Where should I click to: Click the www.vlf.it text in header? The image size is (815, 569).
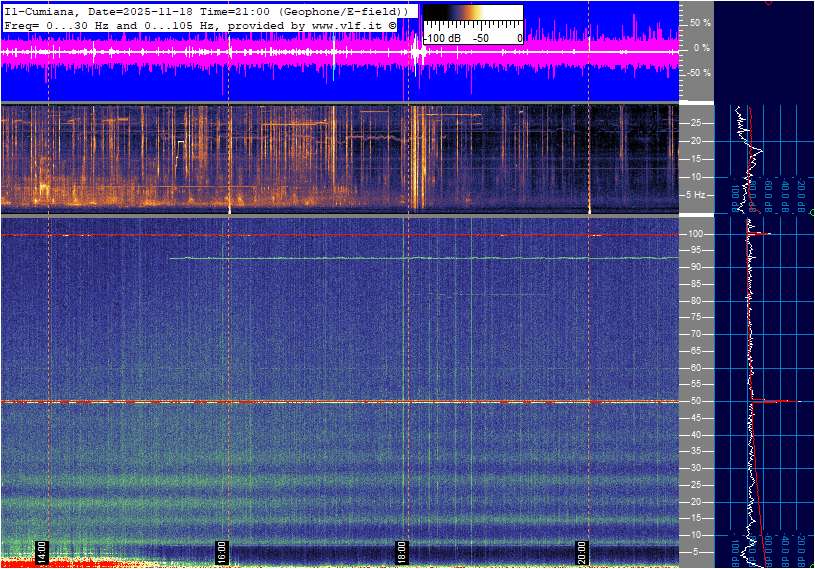coord(334,24)
